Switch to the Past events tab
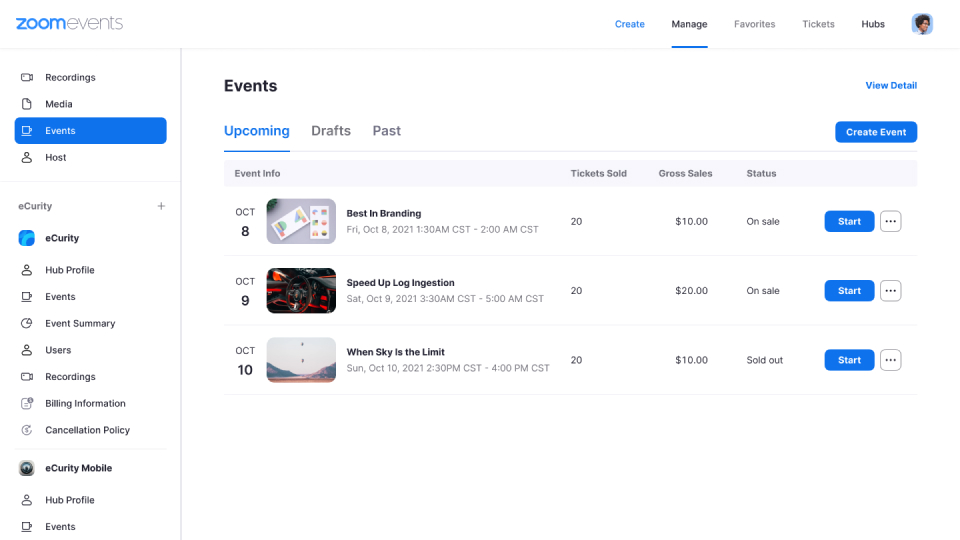Image resolution: width=960 pixels, height=540 pixels. coord(386,131)
